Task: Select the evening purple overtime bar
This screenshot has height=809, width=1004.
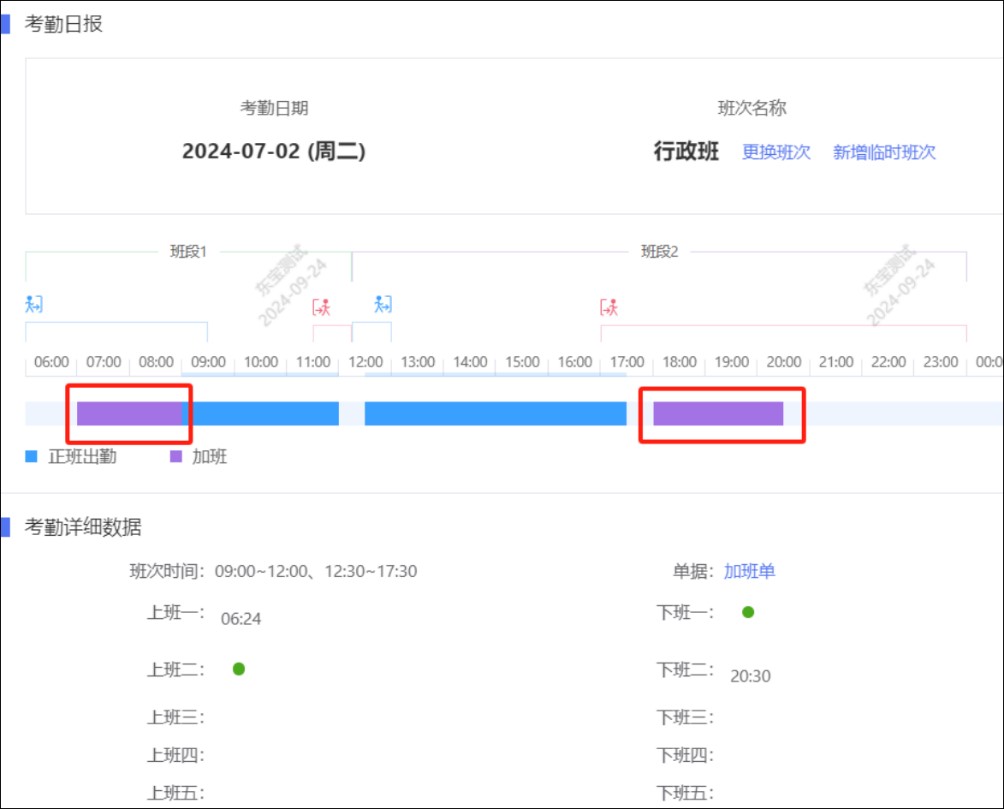Action: [x=718, y=413]
